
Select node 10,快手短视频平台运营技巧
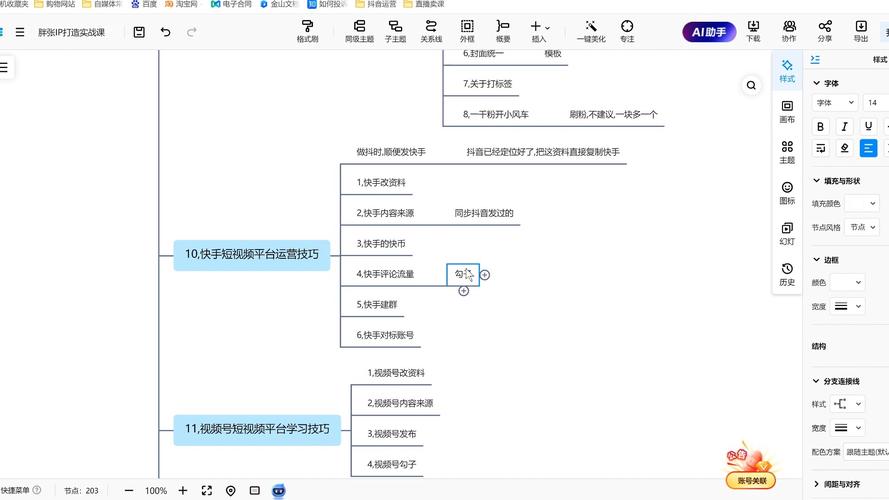[252, 255]
